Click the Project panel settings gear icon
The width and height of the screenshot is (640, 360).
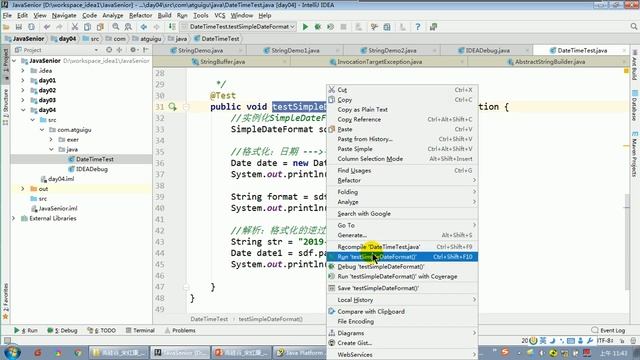pyautogui.click(x=133, y=50)
